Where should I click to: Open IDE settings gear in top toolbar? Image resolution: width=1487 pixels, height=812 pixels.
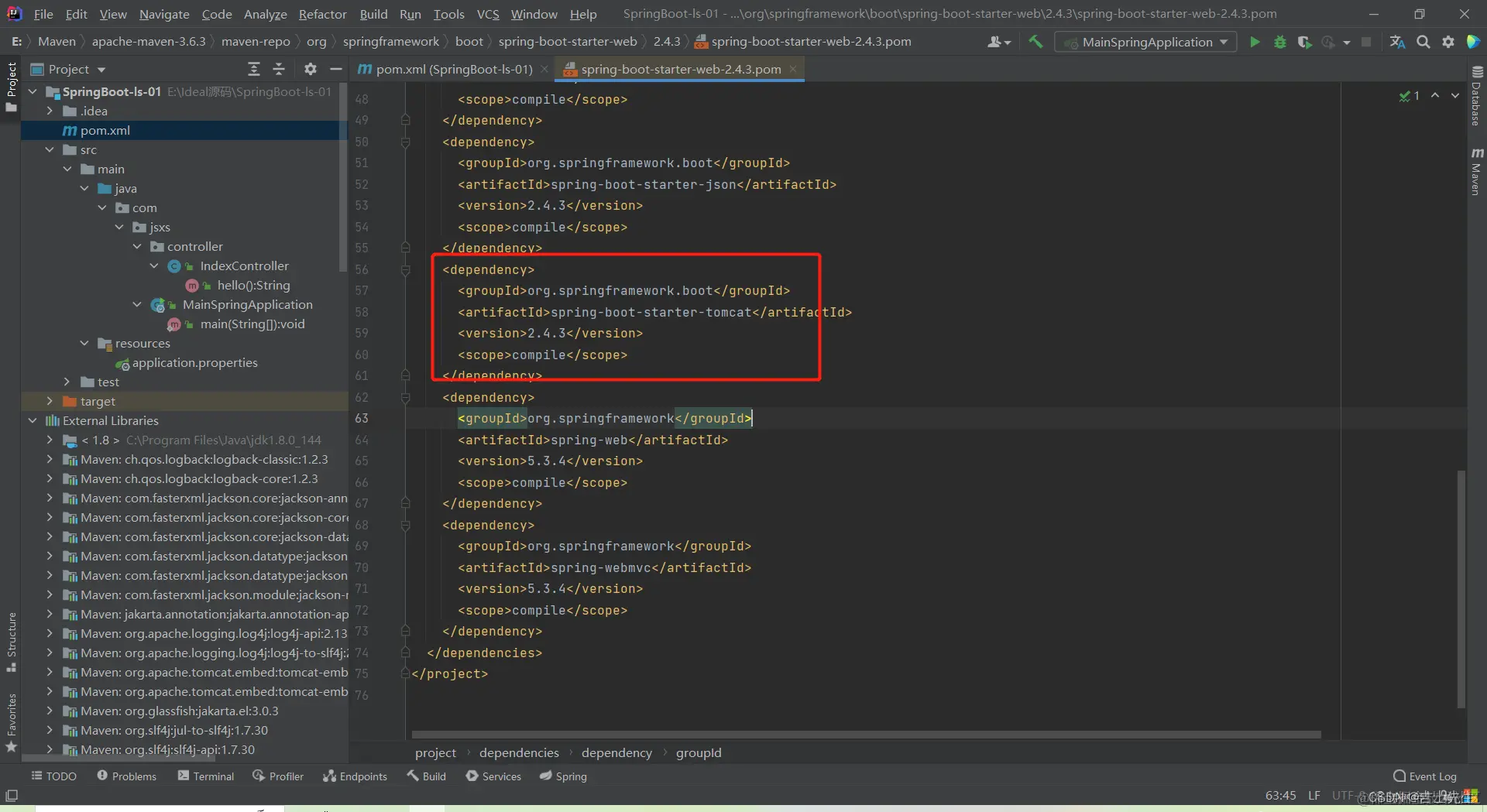click(1448, 42)
